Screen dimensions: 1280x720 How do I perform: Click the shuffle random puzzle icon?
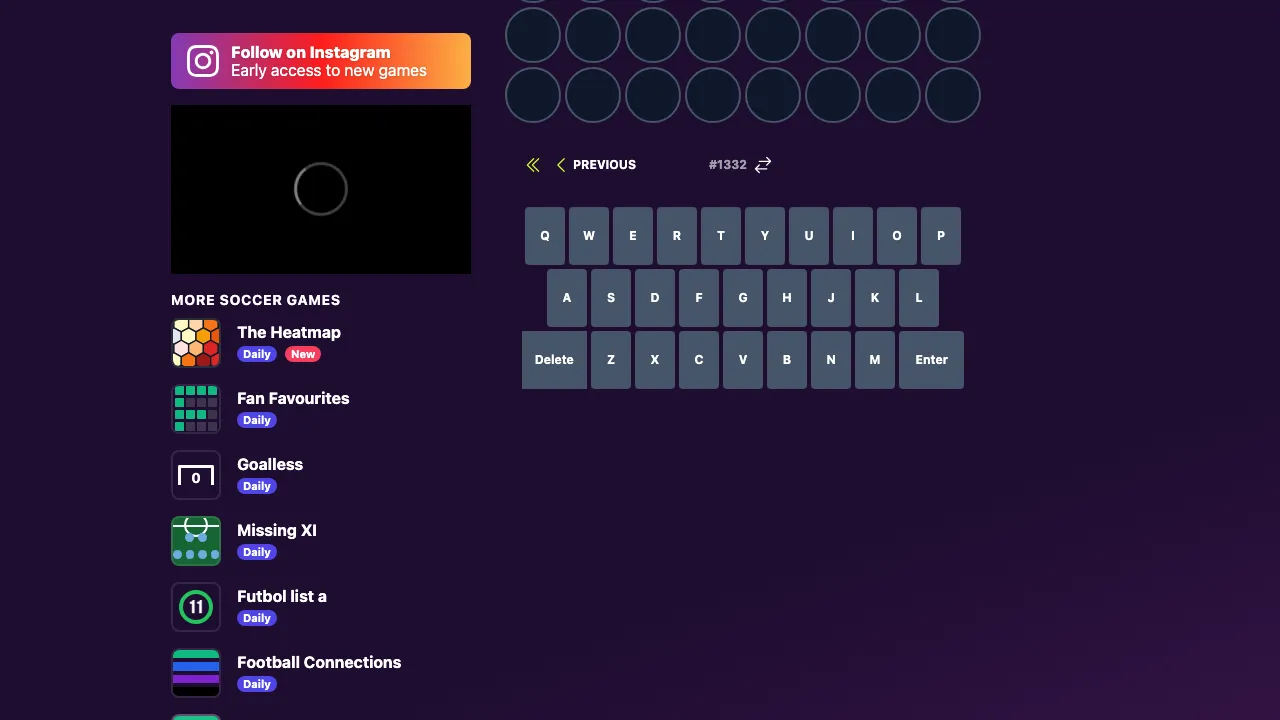tap(763, 165)
